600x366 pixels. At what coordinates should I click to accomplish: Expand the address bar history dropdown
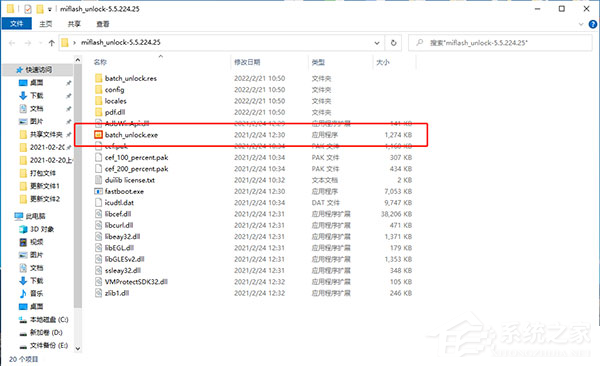point(377,43)
